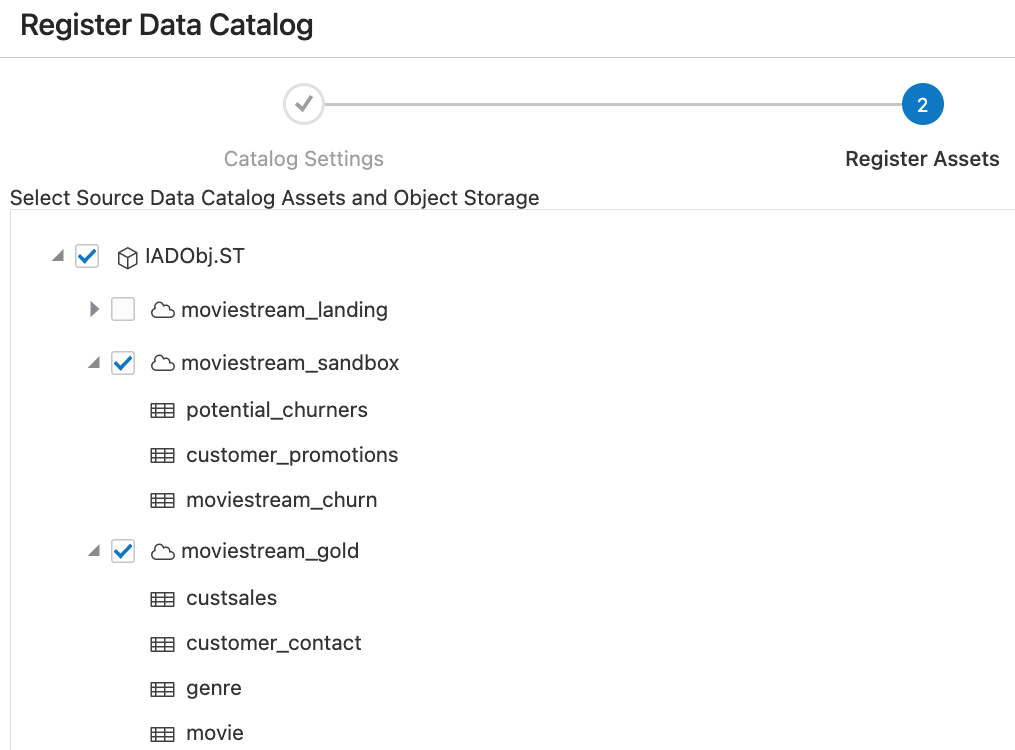Enable the moviestream_landing checkbox
1015x750 pixels.
pos(123,310)
